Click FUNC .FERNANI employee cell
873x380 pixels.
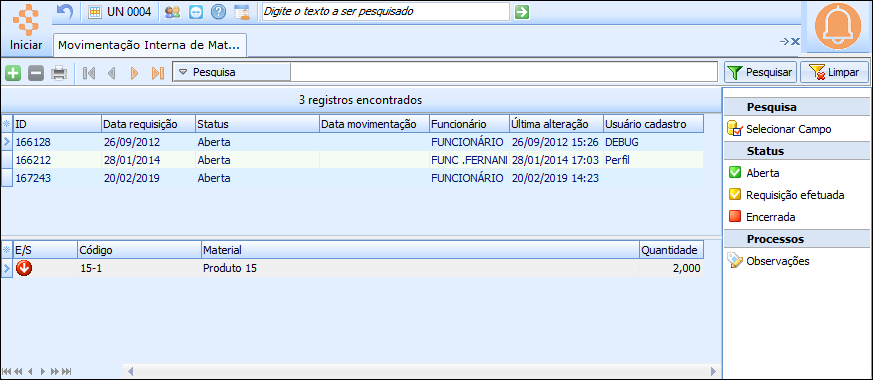[469, 160]
